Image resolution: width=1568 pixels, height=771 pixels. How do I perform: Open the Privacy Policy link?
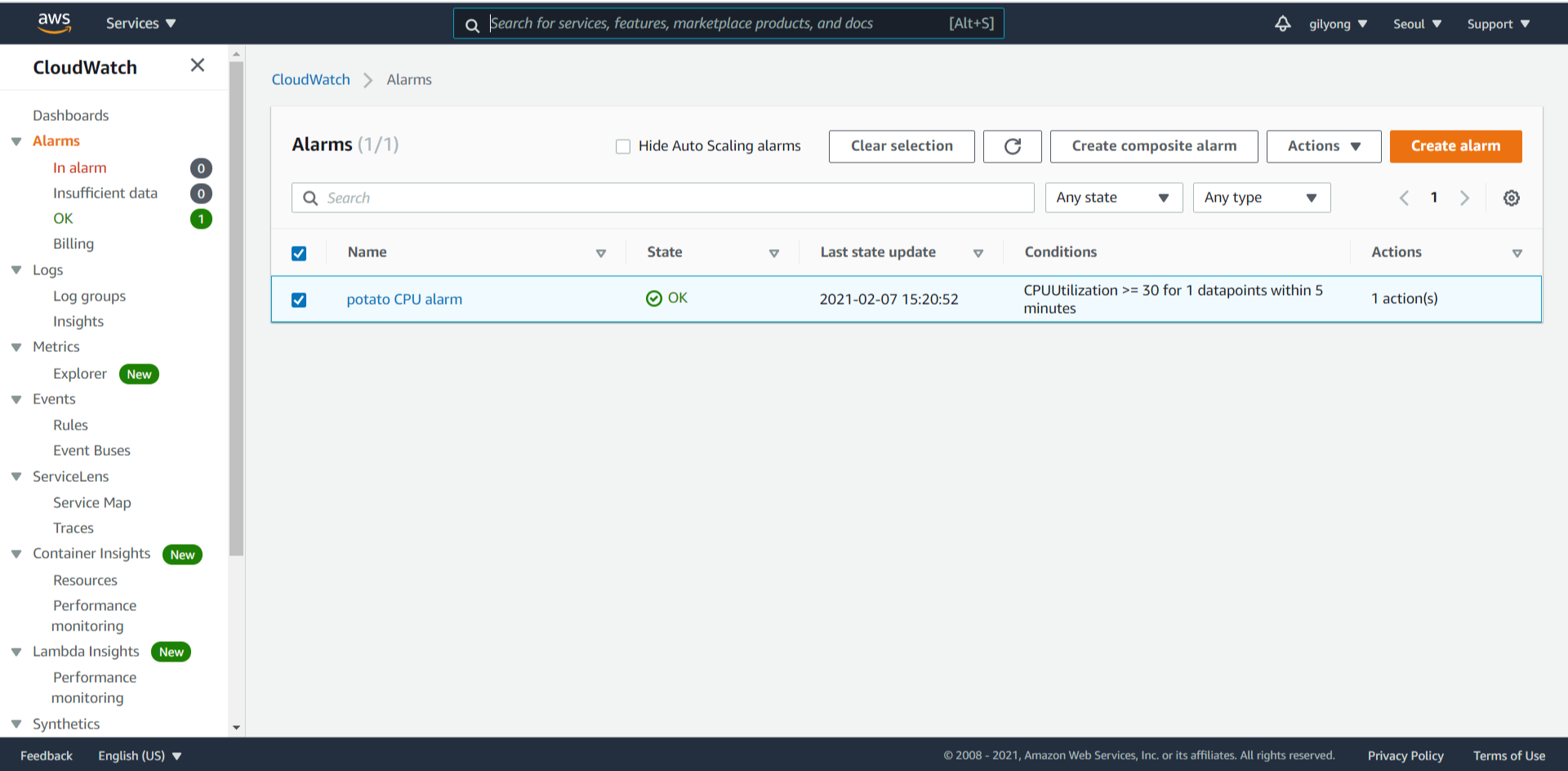pyautogui.click(x=1405, y=755)
